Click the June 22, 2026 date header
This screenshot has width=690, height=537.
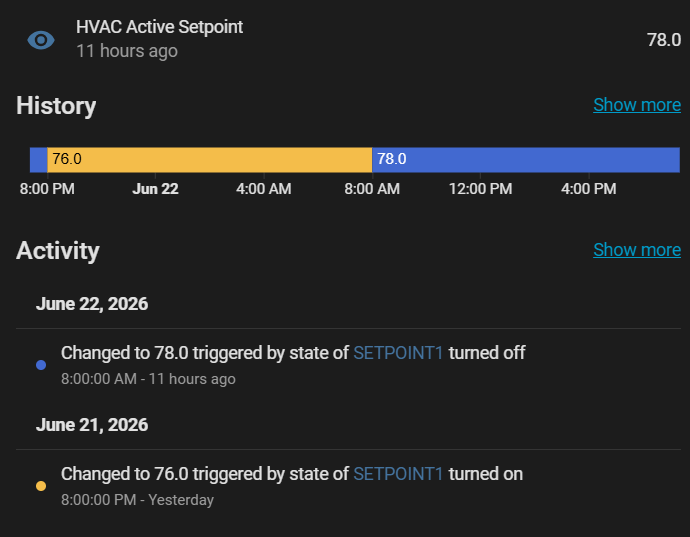[92, 304]
